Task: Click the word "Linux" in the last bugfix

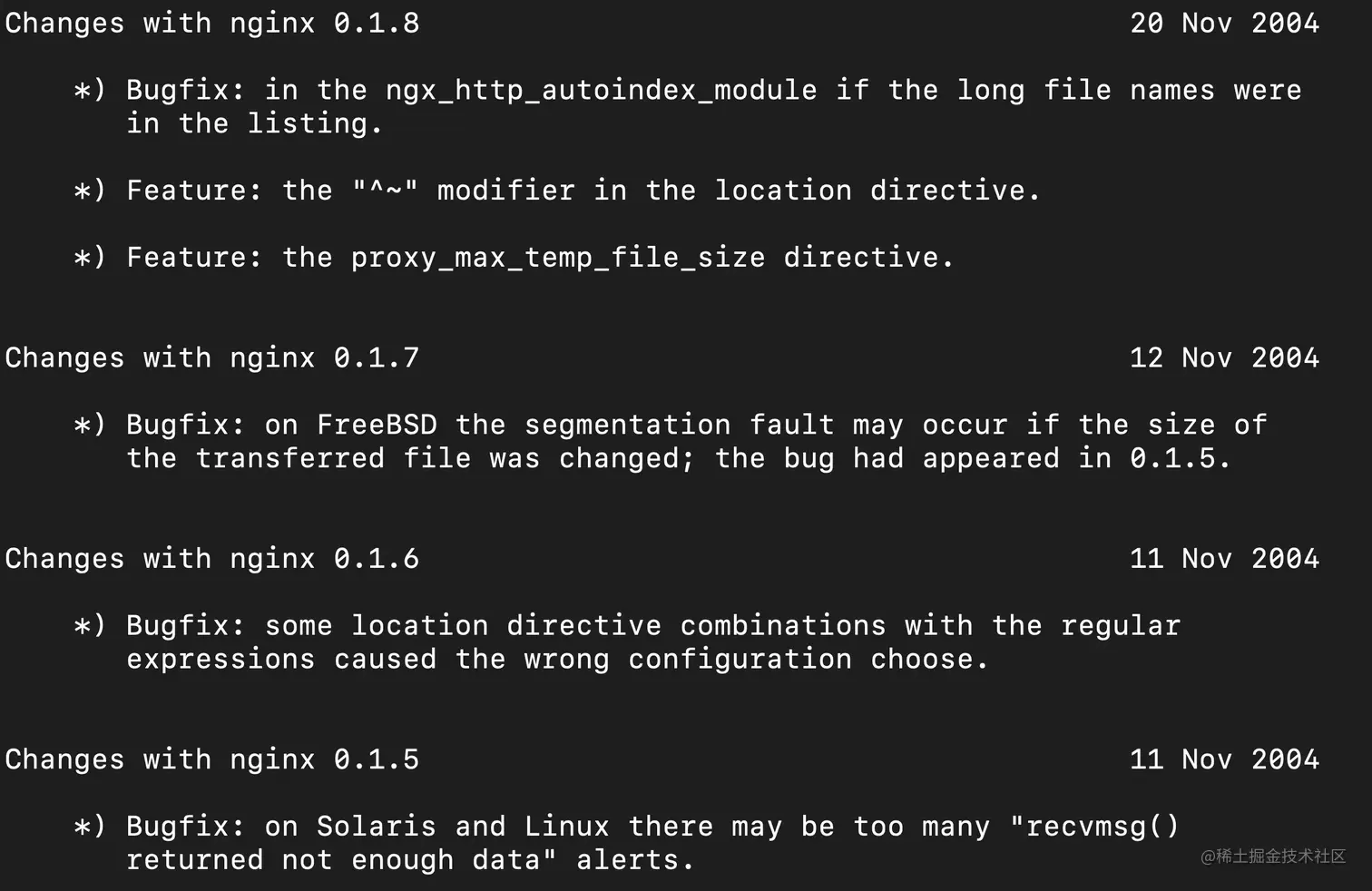Action: 566,827
